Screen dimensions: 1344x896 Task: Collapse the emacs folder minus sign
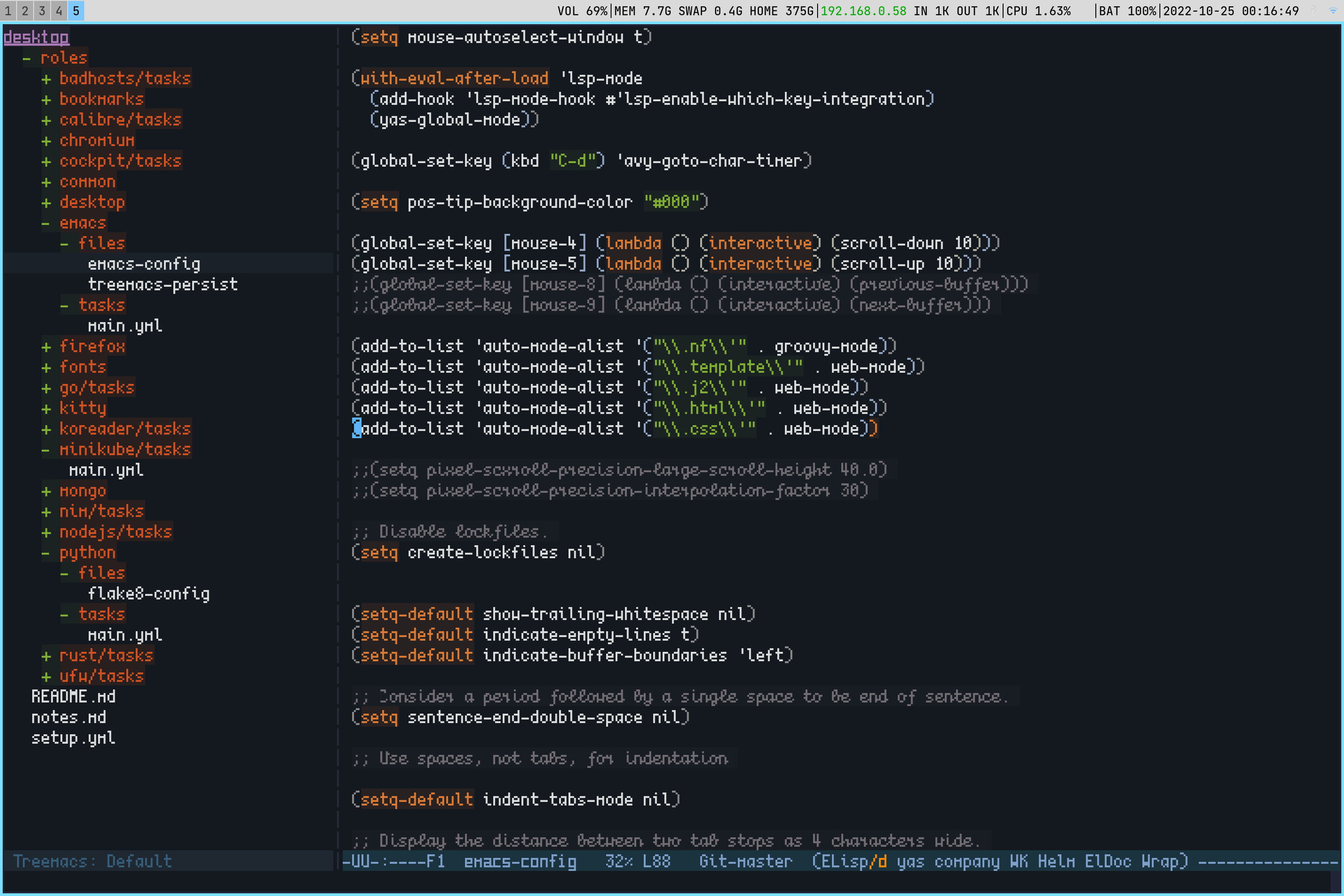click(46, 224)
